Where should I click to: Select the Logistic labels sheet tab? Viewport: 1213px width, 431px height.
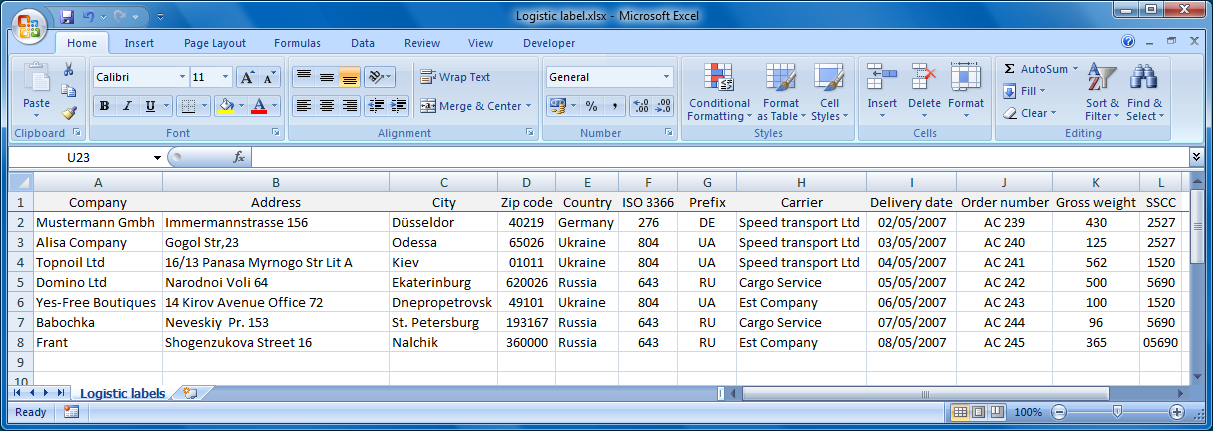[122, 393]
